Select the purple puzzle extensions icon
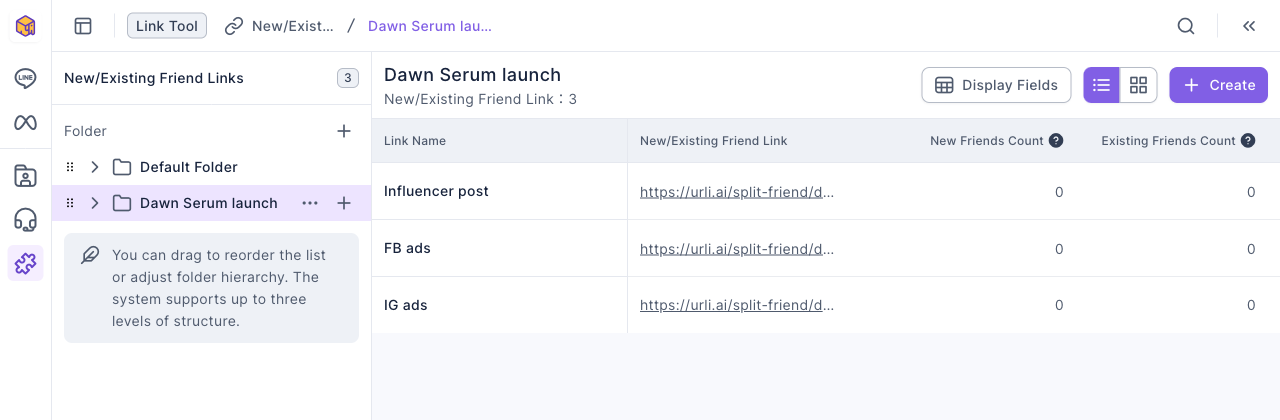 [25, 263]
